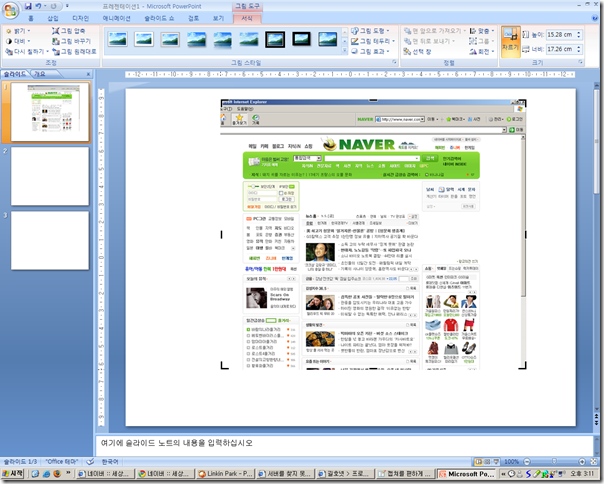Image resolution: width=604 pixels, height=484 pixels.
Task: Open the 디자인 tab
Action: (x=80, y=18)
